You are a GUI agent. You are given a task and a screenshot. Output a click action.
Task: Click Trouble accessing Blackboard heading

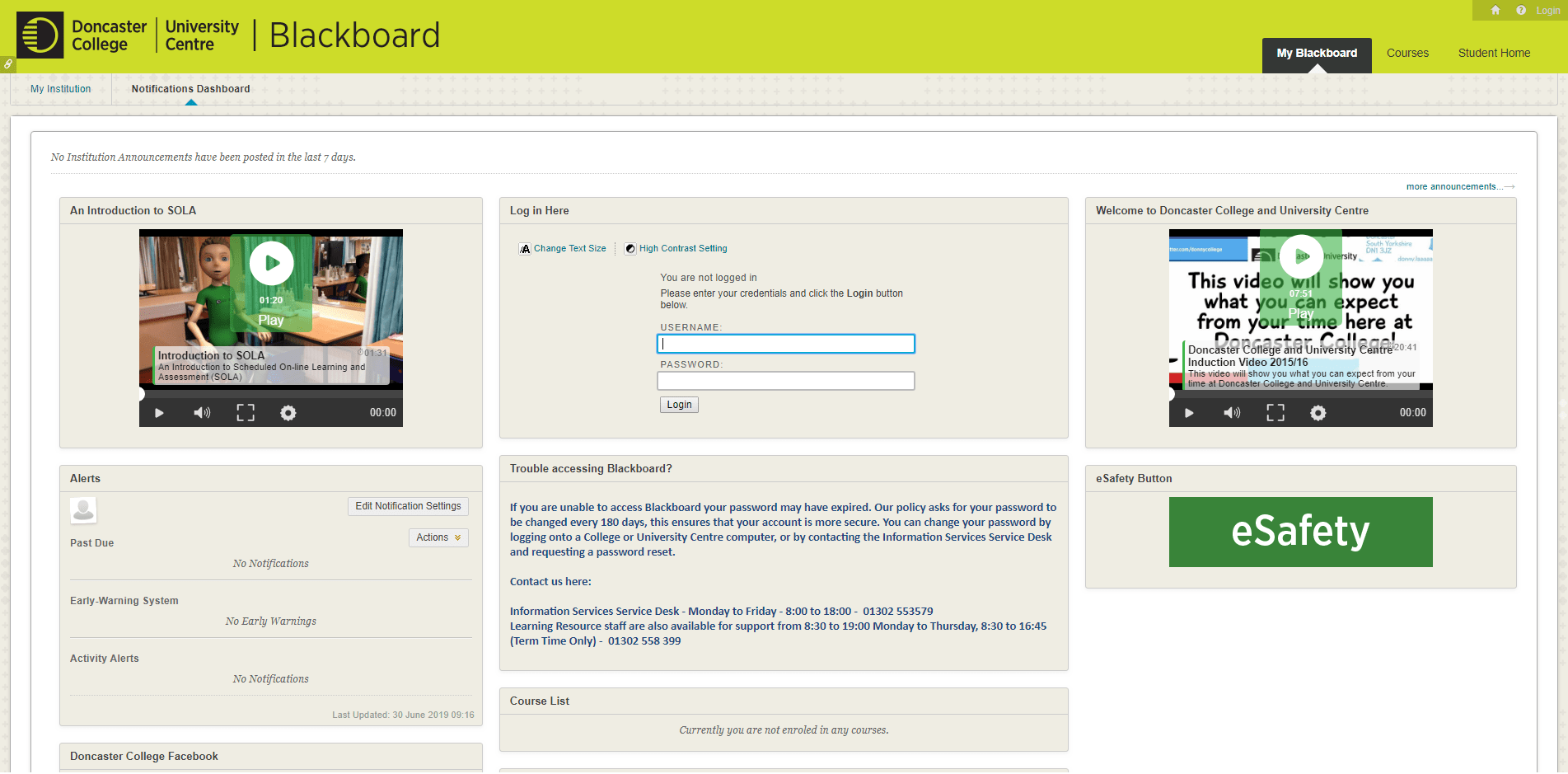591,469
